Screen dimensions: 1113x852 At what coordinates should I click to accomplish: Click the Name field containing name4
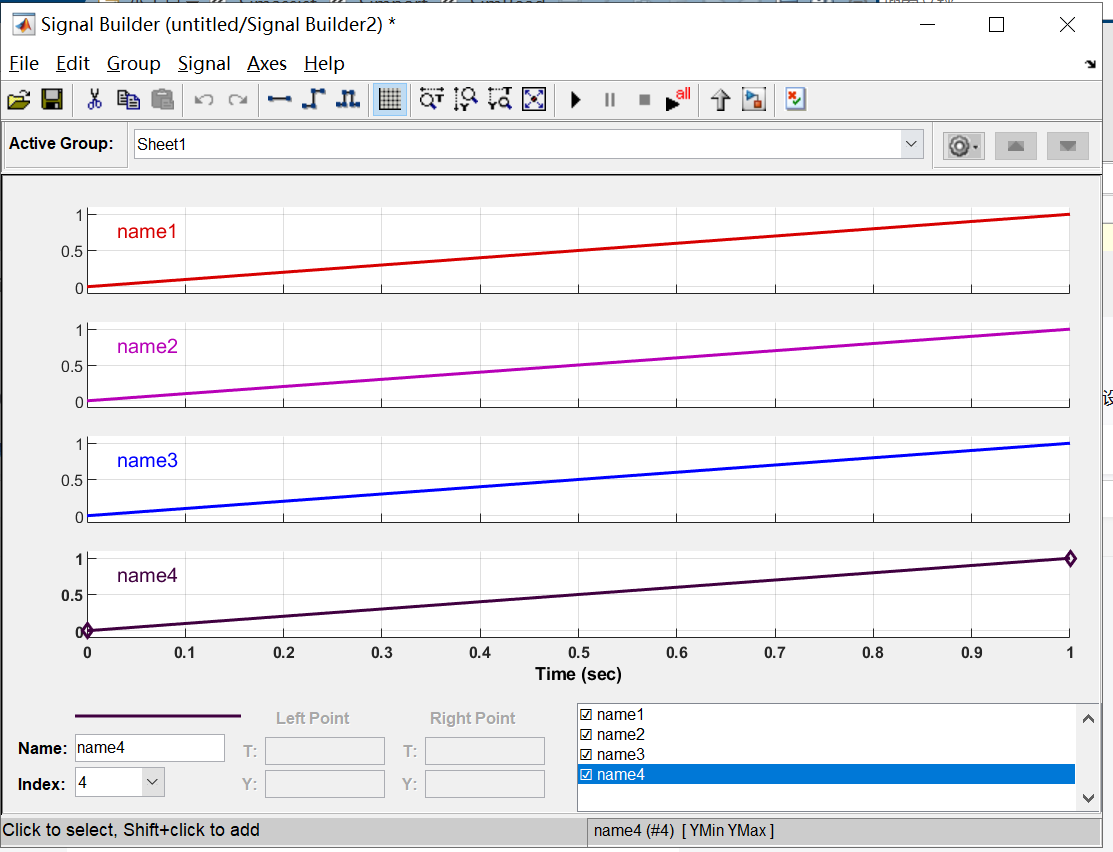(x=150, y=748)
